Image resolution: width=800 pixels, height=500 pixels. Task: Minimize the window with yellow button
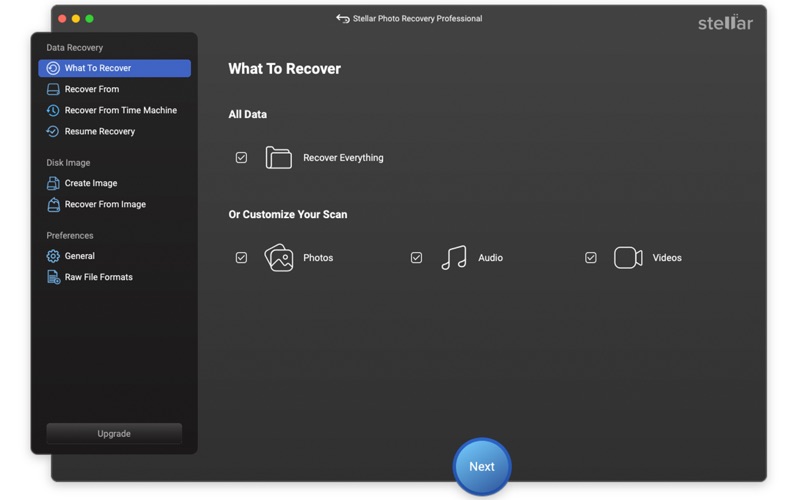pos(76,19)
